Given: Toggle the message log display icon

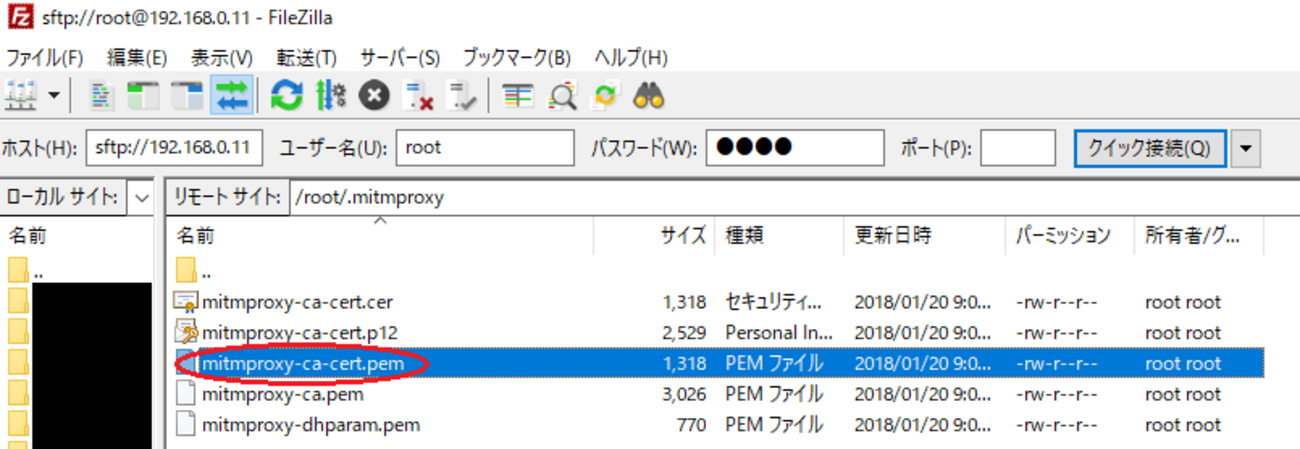Looking at the screenshot, I should pyautogui.click(x=100, y=96).
